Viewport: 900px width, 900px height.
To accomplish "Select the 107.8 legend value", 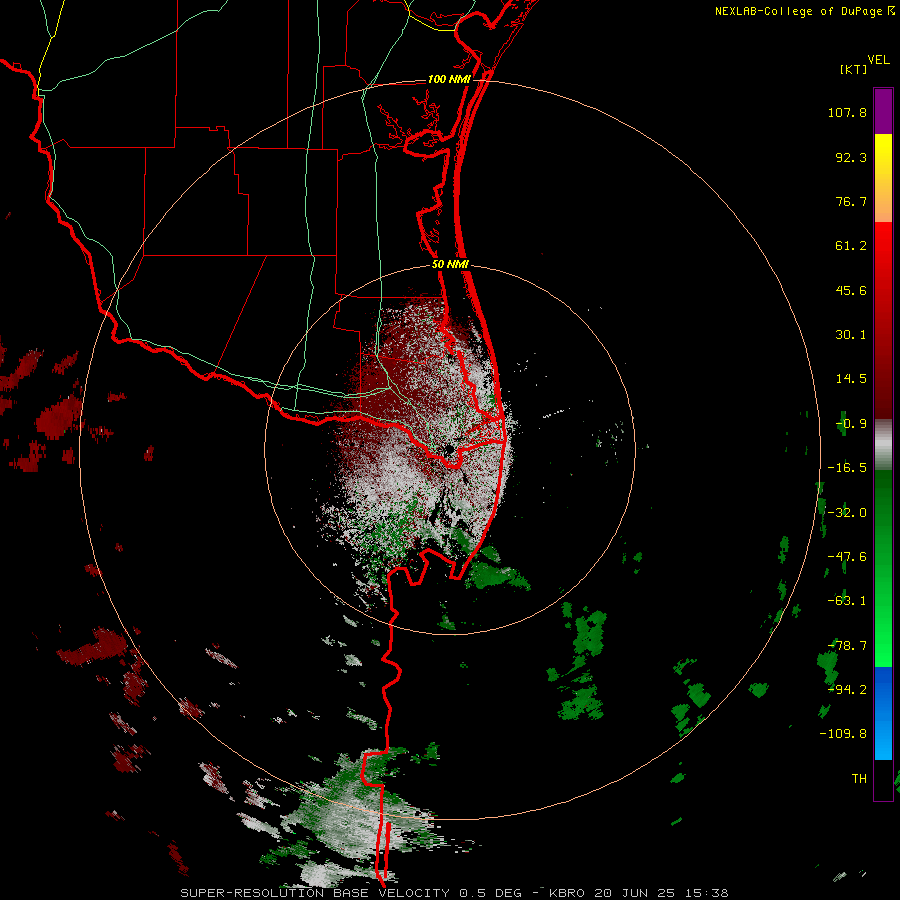I will [847, 112].
